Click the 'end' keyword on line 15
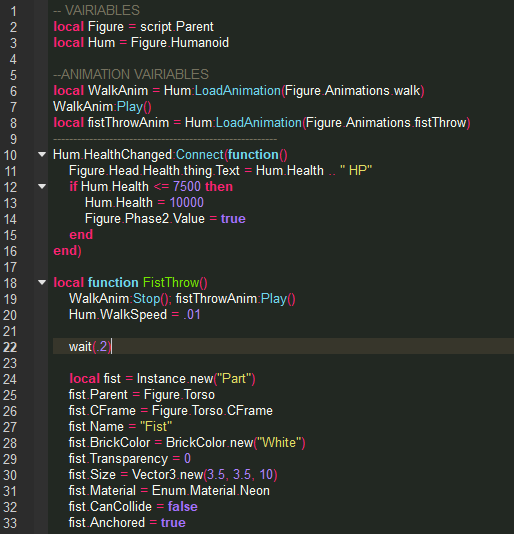The image size is (514, 534). (81, 235)
